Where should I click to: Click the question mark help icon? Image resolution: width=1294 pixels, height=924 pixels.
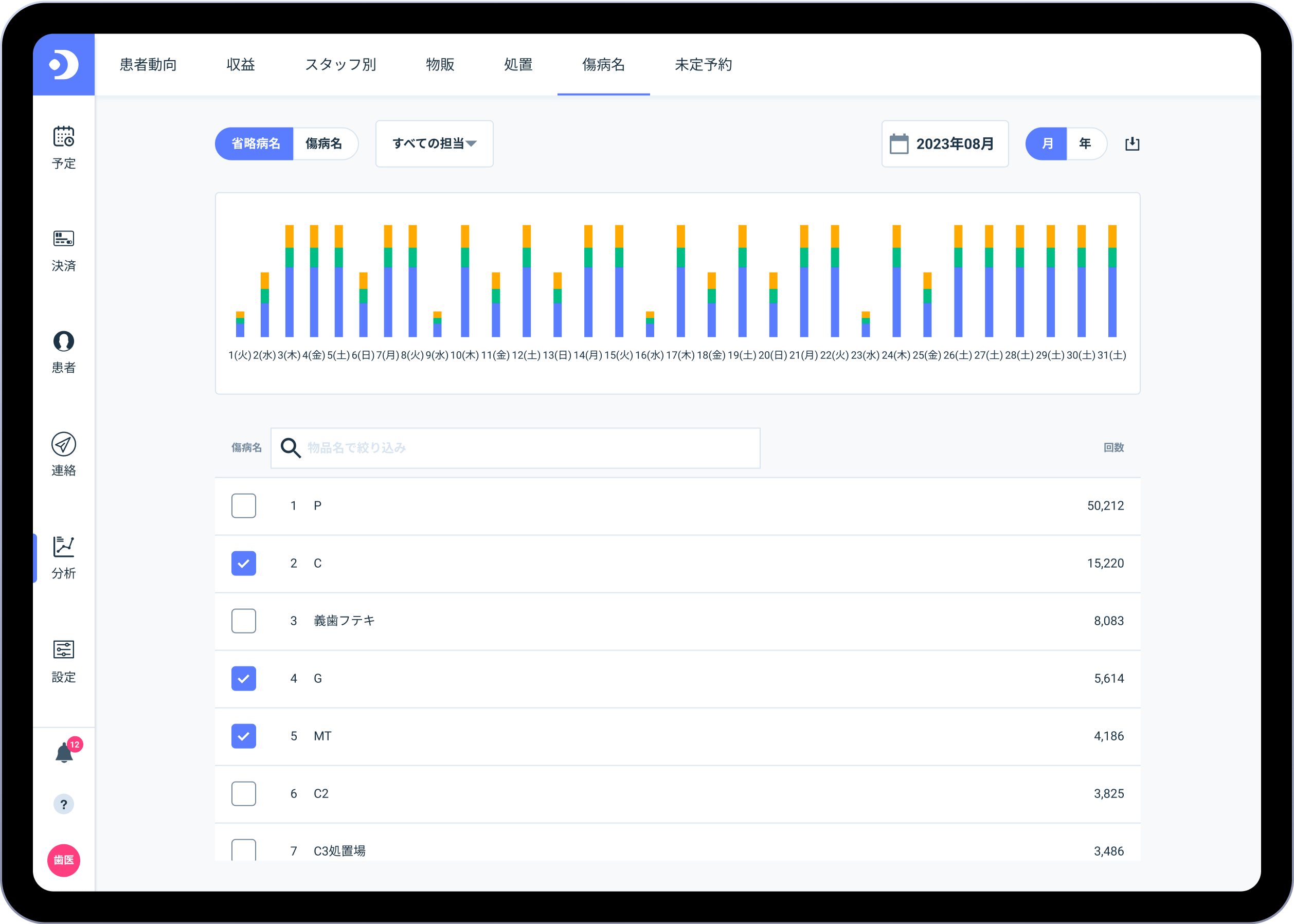pyautogui.click(x=64, y=804)
